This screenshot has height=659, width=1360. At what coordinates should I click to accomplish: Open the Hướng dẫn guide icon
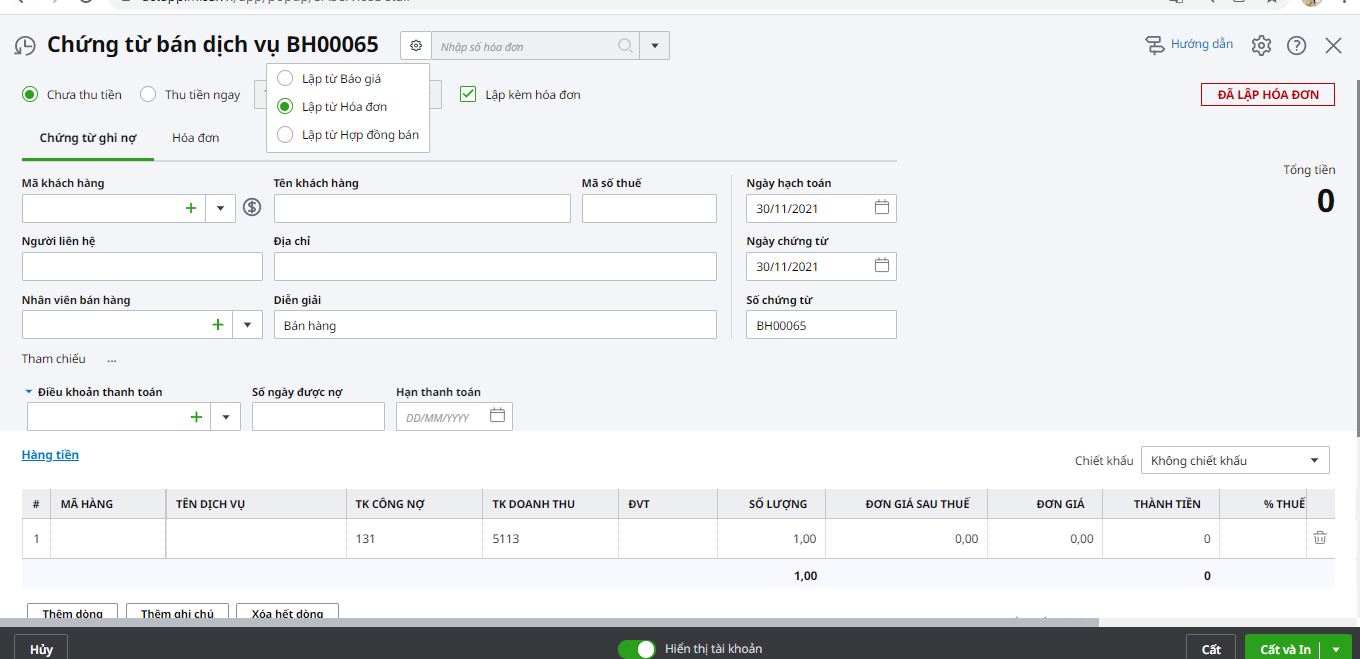pyautogui.click(x=1155, y=45)
